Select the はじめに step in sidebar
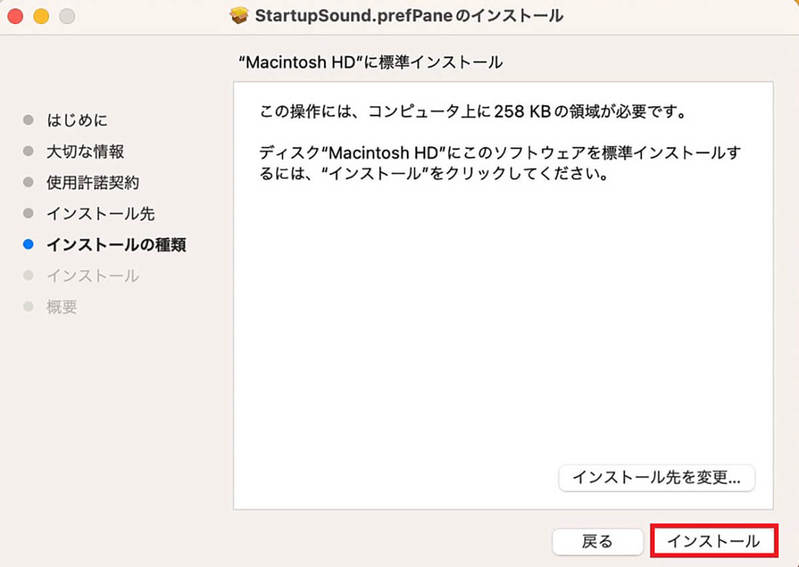The width and height of the screenshot is (799, 567). pos(77,120)
